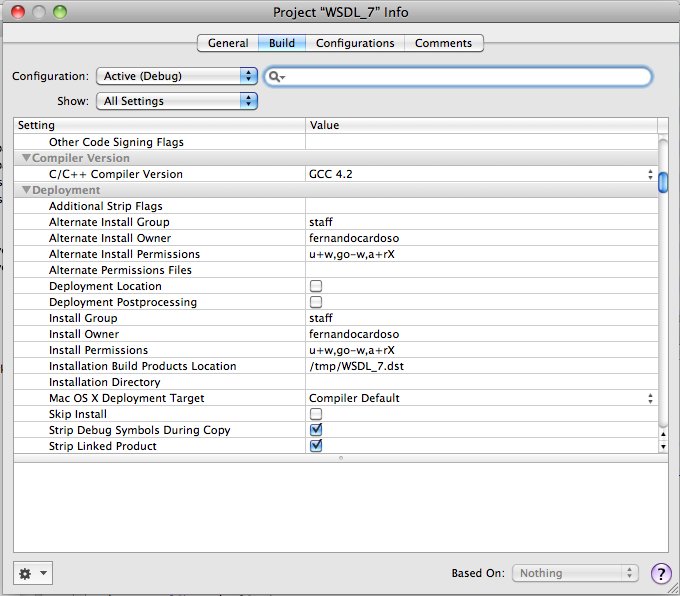
Task: Open the Comments tab
Action: (x=443, y=43)
